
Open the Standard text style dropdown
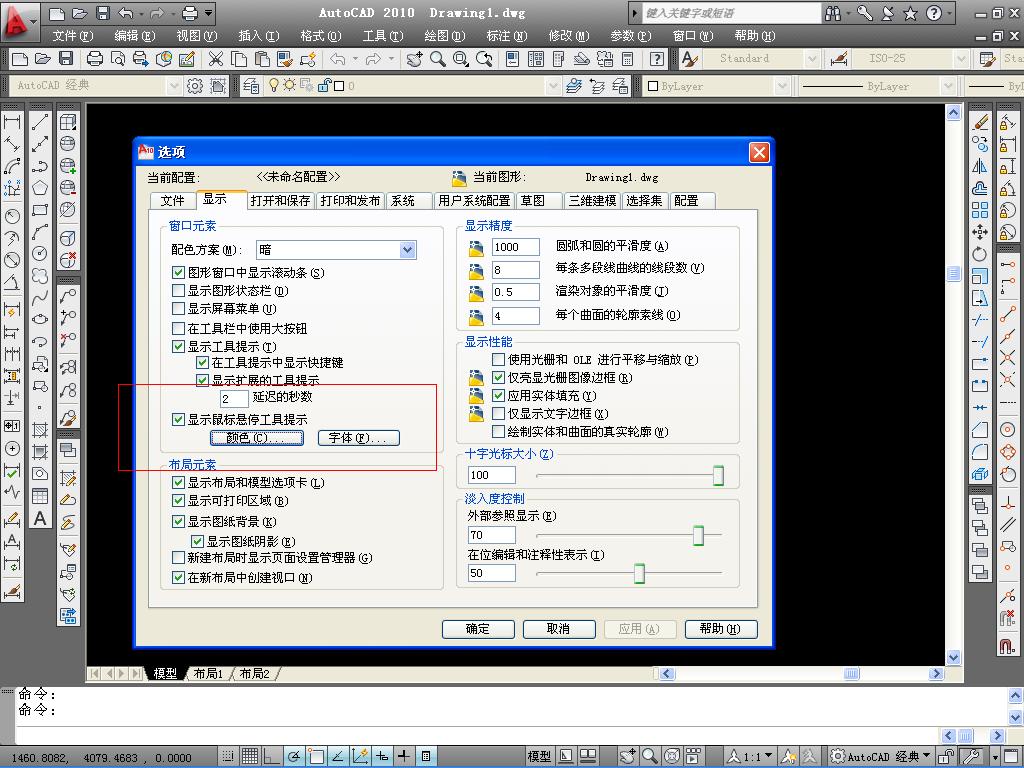(812, 59)
